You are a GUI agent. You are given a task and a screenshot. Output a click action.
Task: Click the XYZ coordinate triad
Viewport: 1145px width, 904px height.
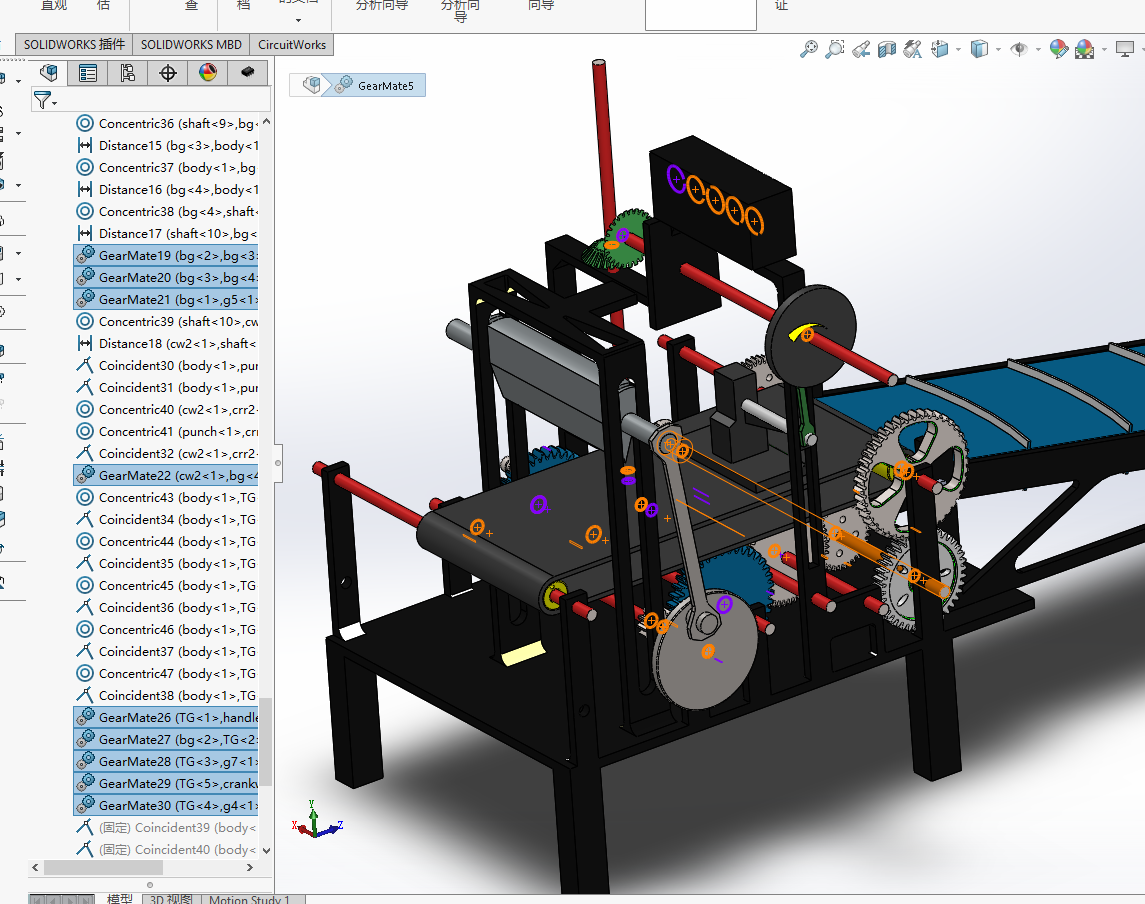pos(315,820)
